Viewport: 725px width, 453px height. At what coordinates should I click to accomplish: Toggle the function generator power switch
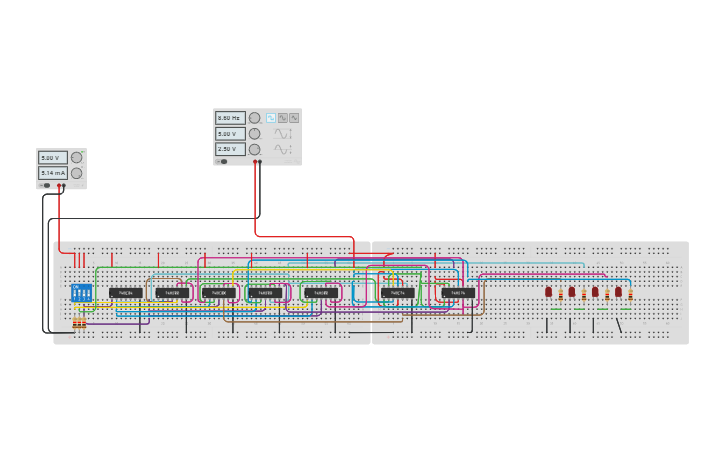(222, 161)
